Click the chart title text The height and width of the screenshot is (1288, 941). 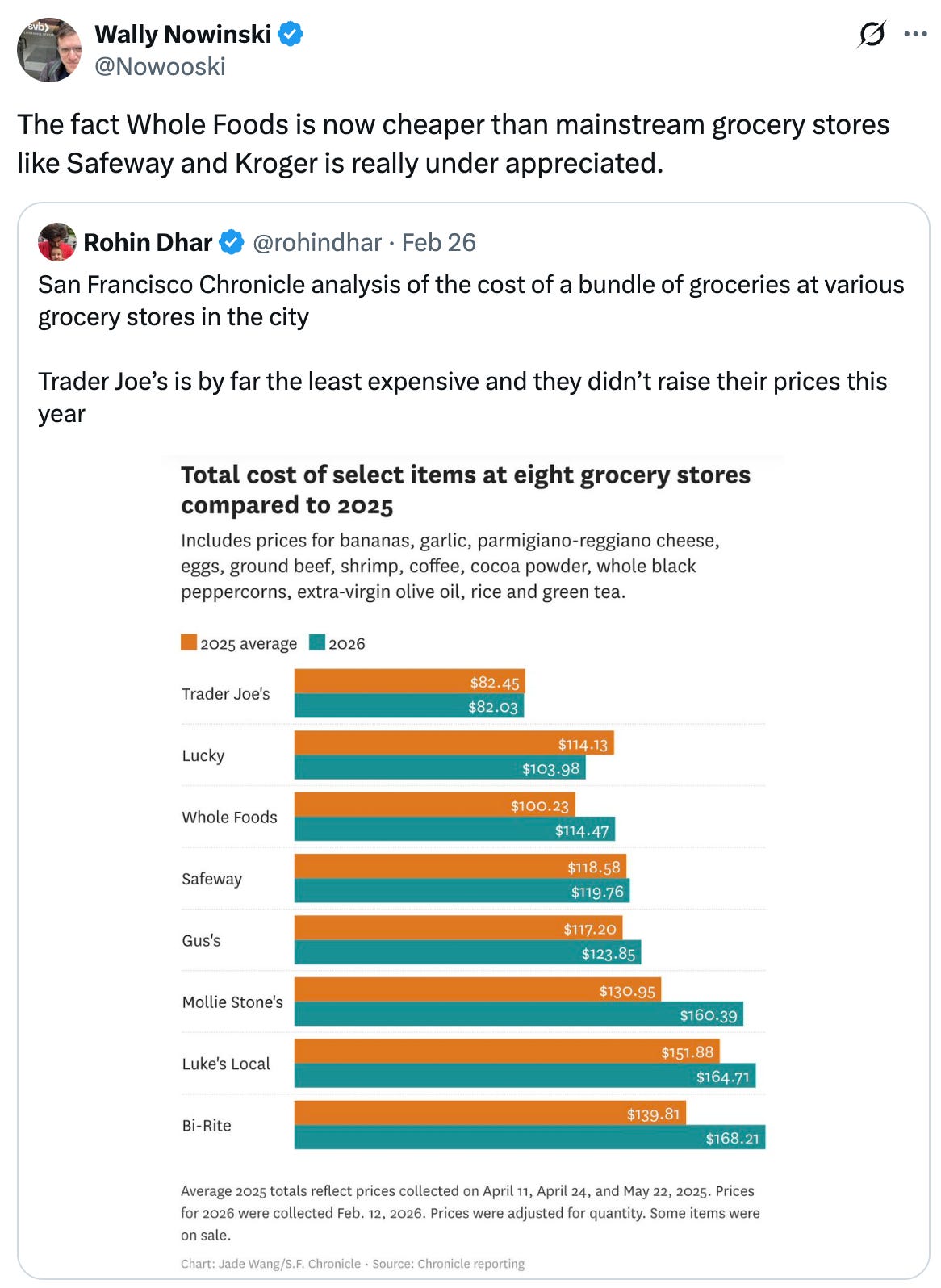[465, 490]
